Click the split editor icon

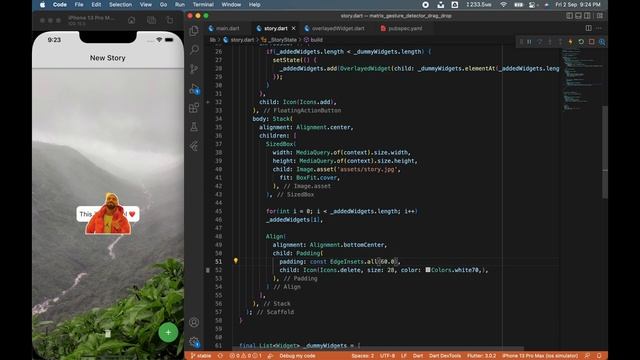pyautogui.click(x=589, y=28)
